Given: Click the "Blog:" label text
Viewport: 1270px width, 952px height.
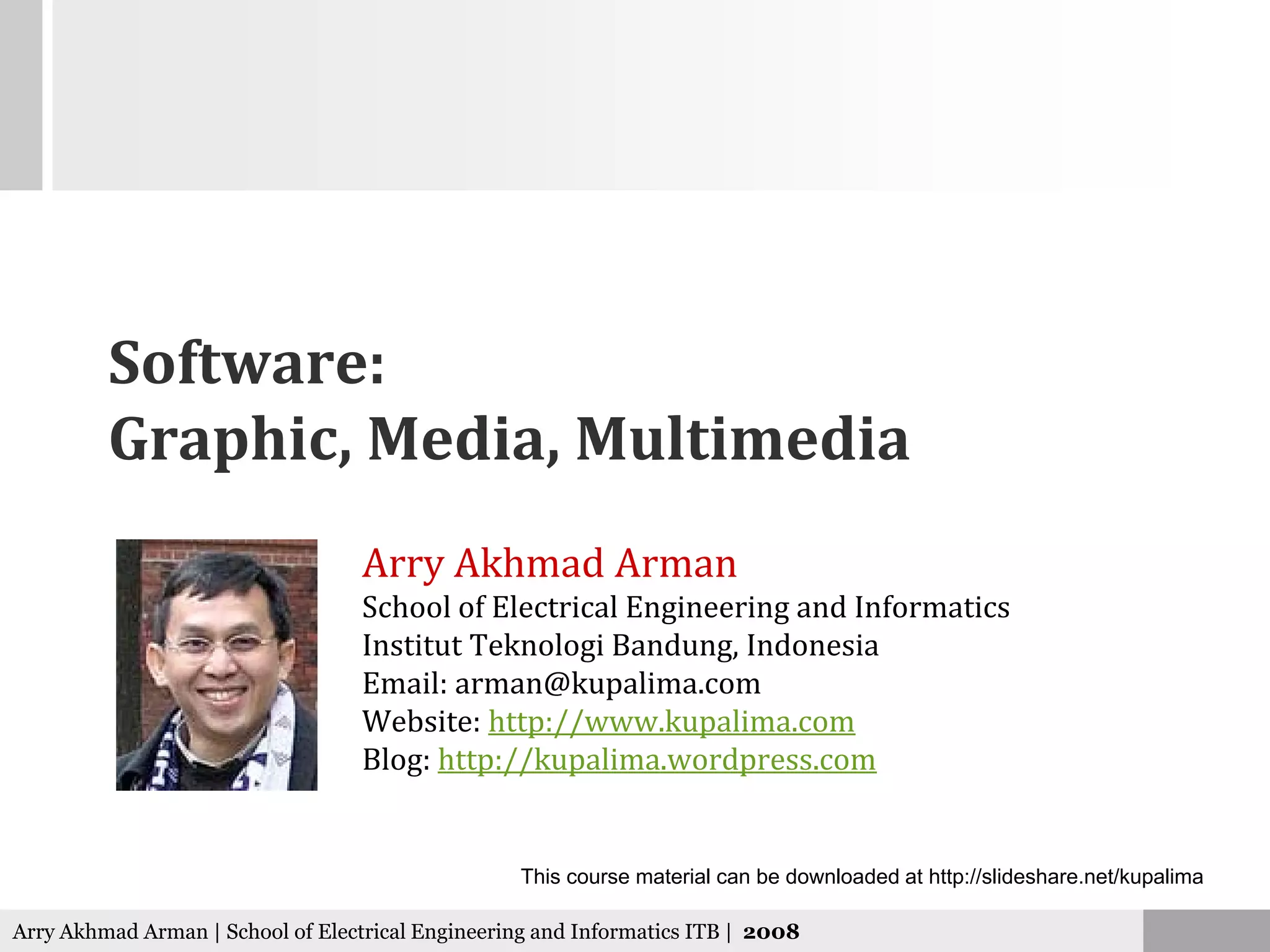Looking at the screenshot, I should 396,760.
